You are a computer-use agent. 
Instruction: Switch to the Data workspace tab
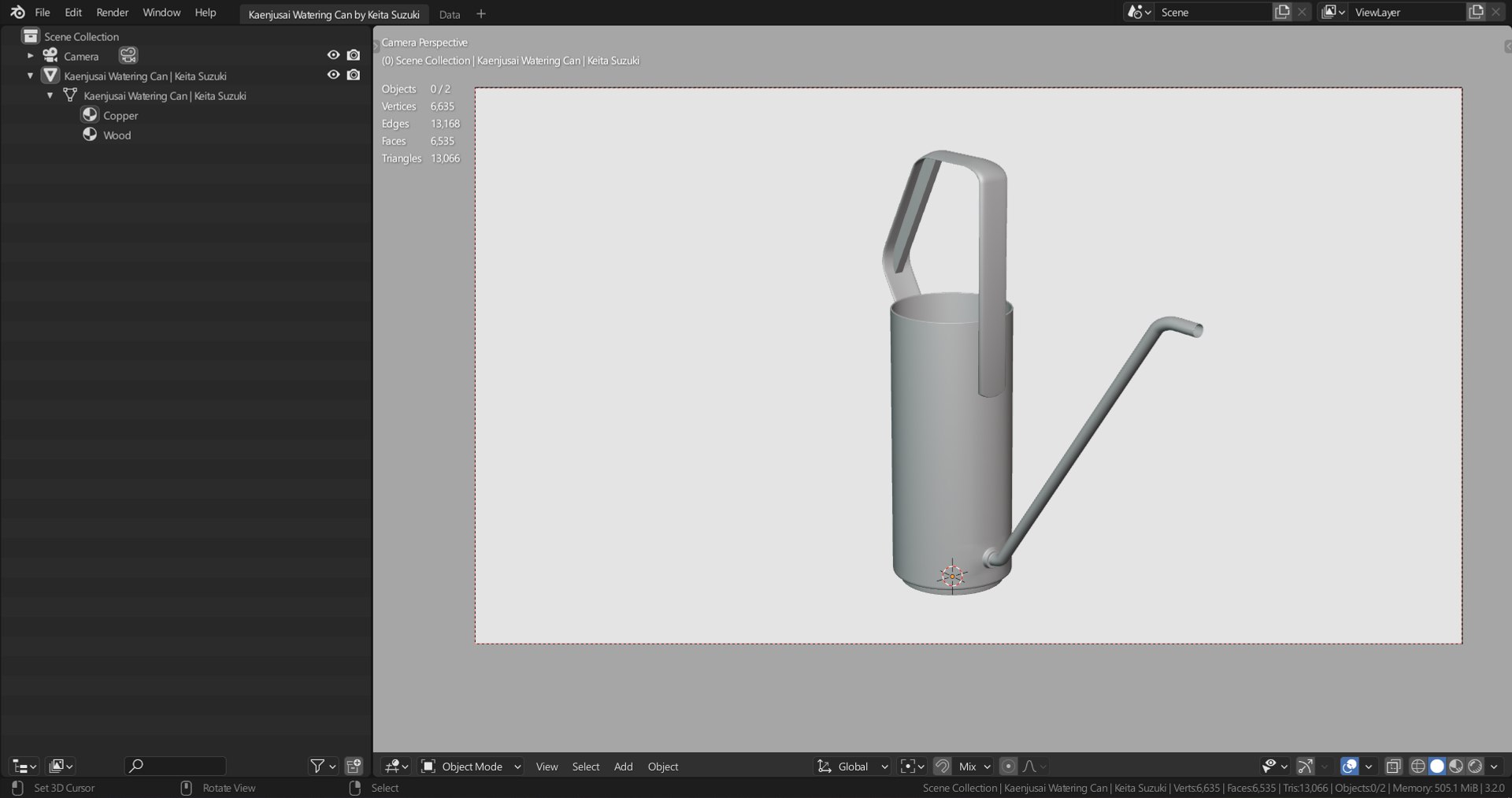450,14
